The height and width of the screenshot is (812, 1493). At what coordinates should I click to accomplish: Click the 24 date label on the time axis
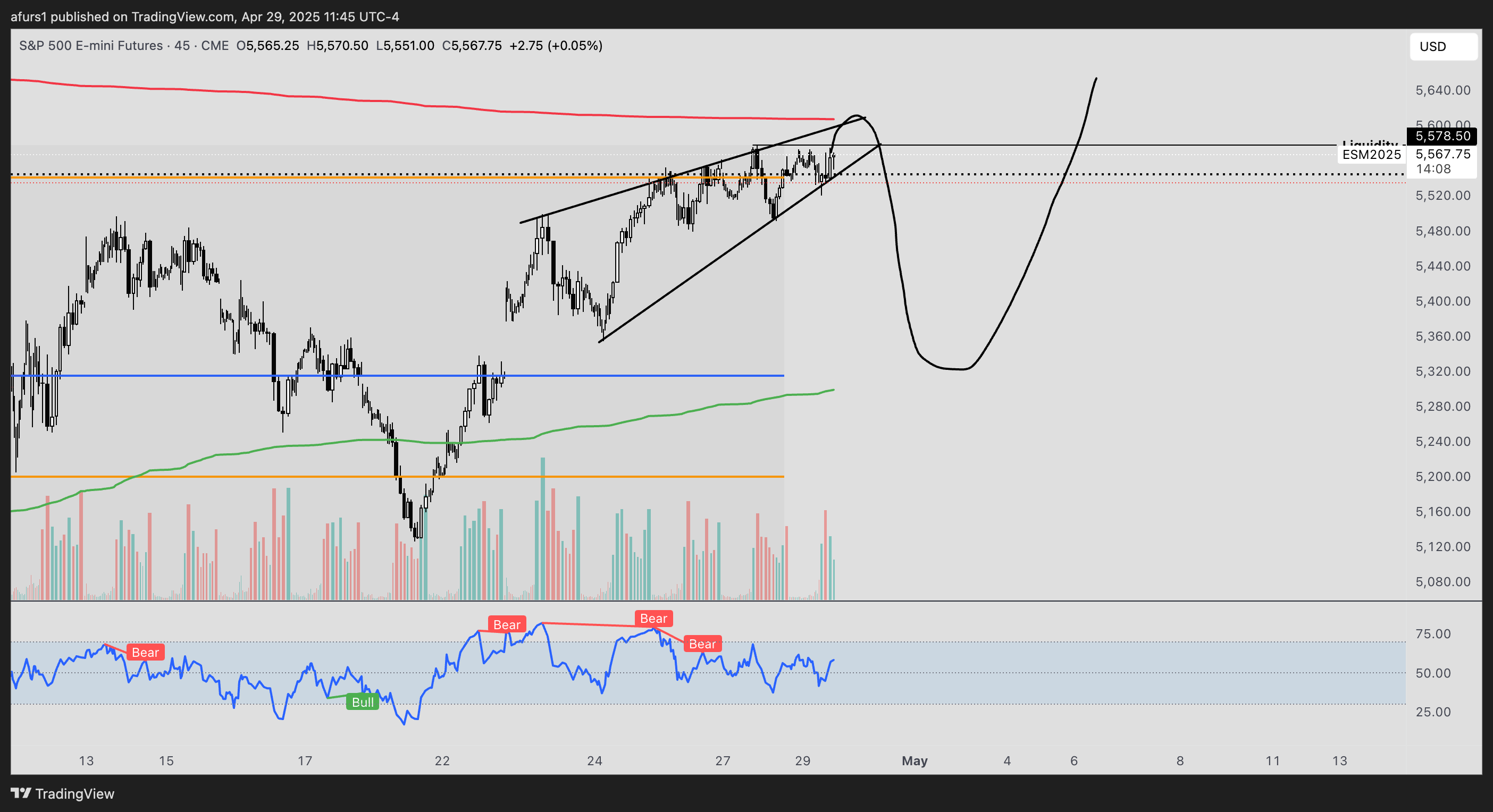[x=594, y=761]
